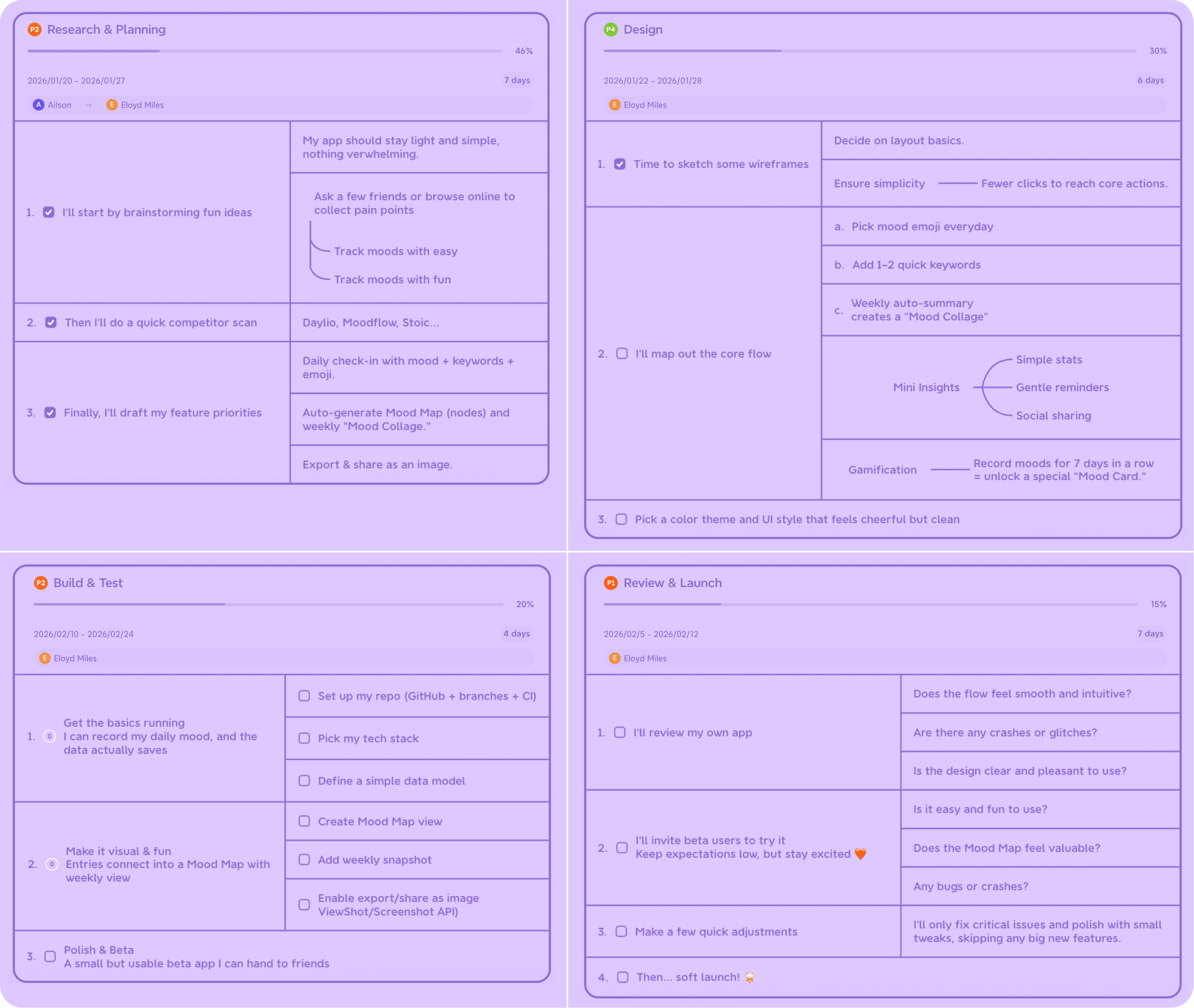This screenshot has width=1194, height=1008.
Task: Click the P4 priority badge on Design
Action: coord(611,29)
